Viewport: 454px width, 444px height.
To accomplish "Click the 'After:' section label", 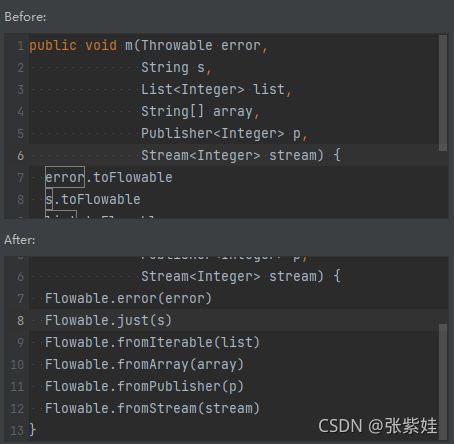I will point(20,240).
